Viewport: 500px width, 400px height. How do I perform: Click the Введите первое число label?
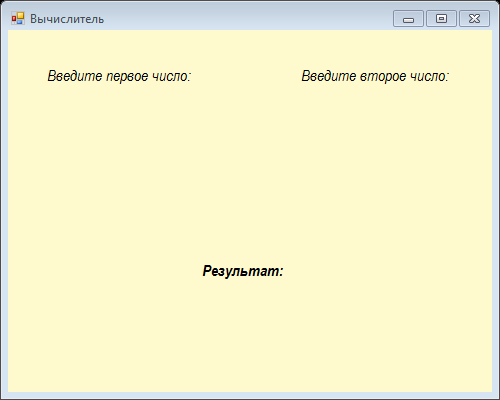tap(119, 76)
